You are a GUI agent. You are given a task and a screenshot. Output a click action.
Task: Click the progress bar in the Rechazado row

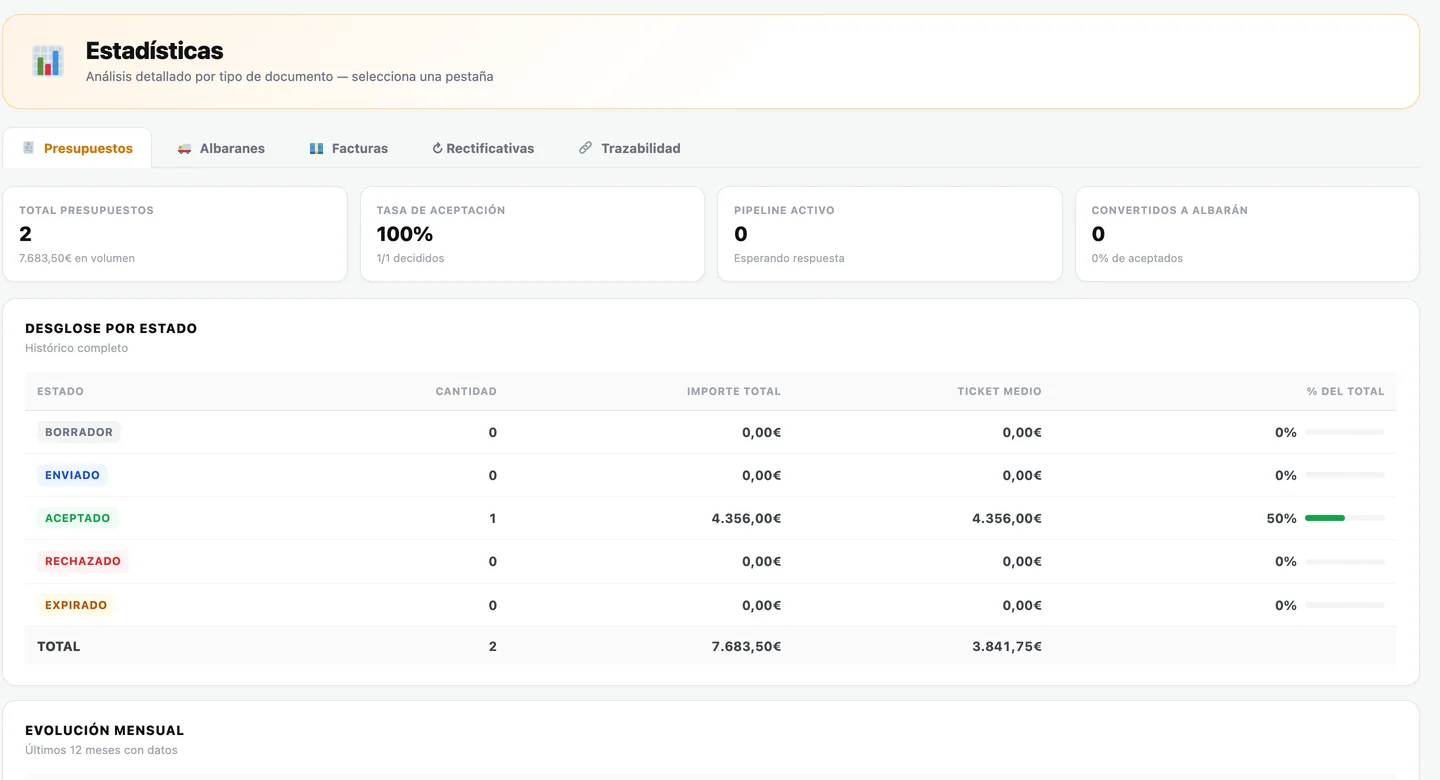[x=1345, y=561]
